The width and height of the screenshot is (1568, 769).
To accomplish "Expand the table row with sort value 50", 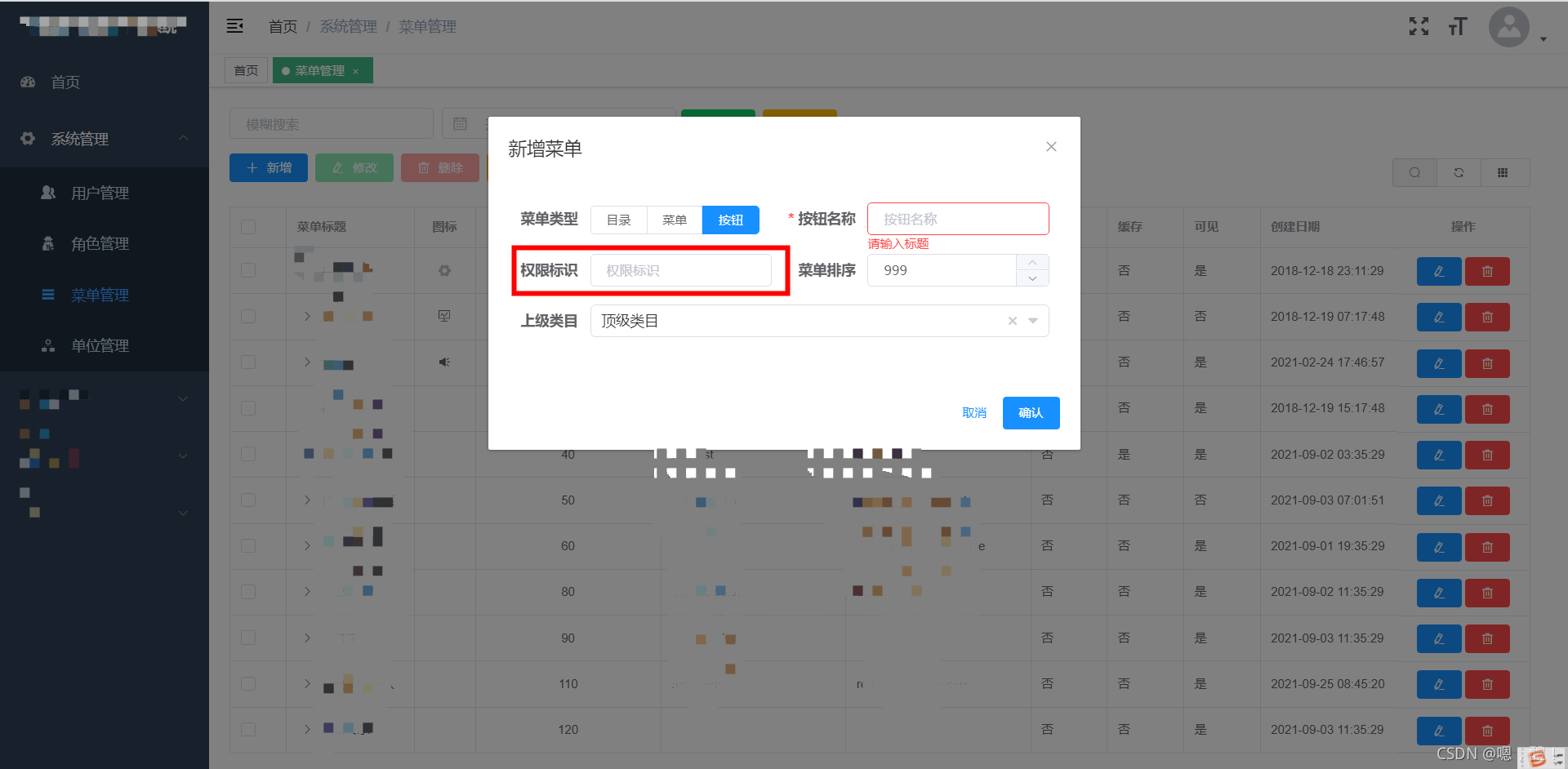I will click(306, 500).
